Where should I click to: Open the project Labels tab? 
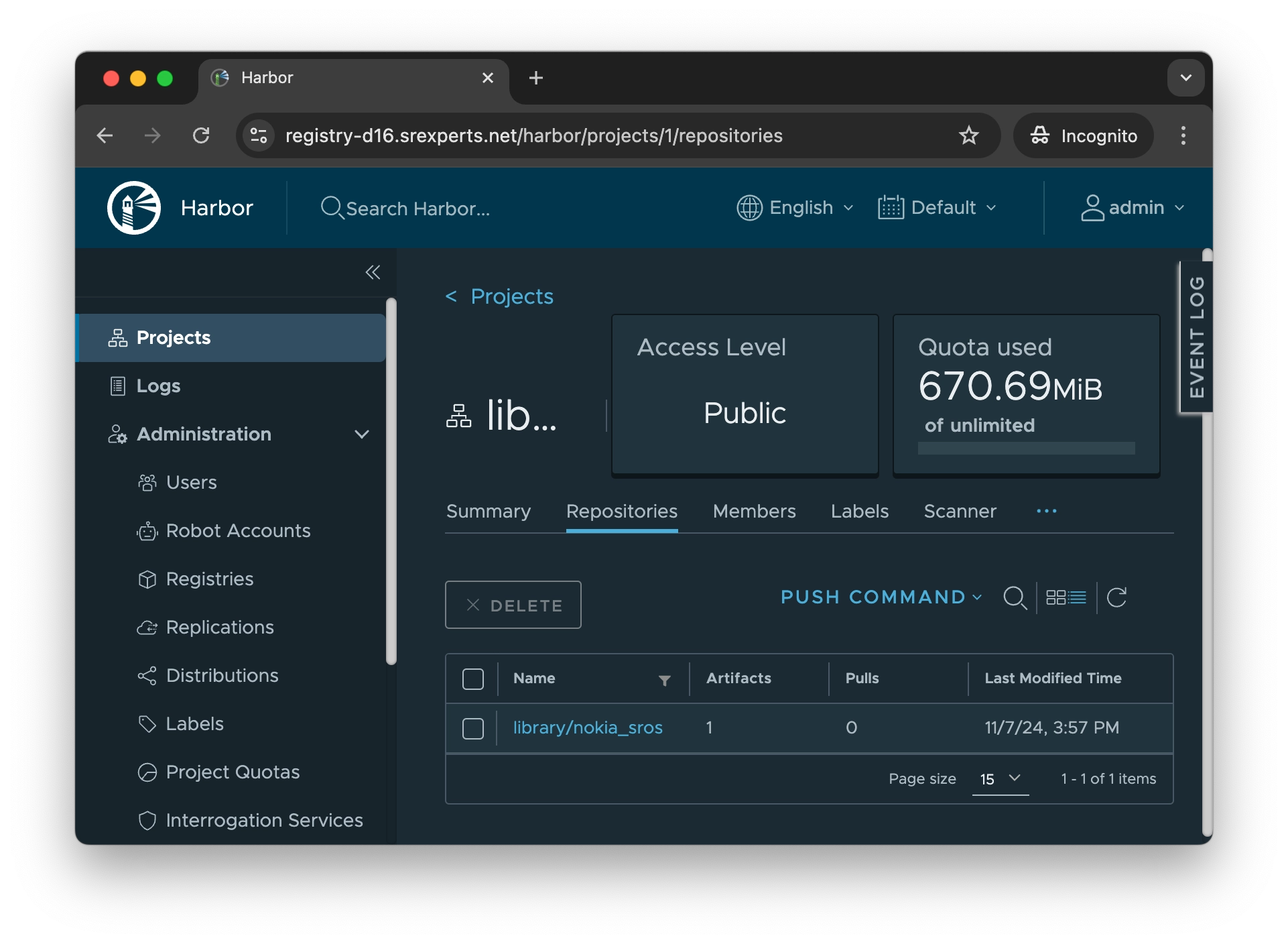pos(859,512)
